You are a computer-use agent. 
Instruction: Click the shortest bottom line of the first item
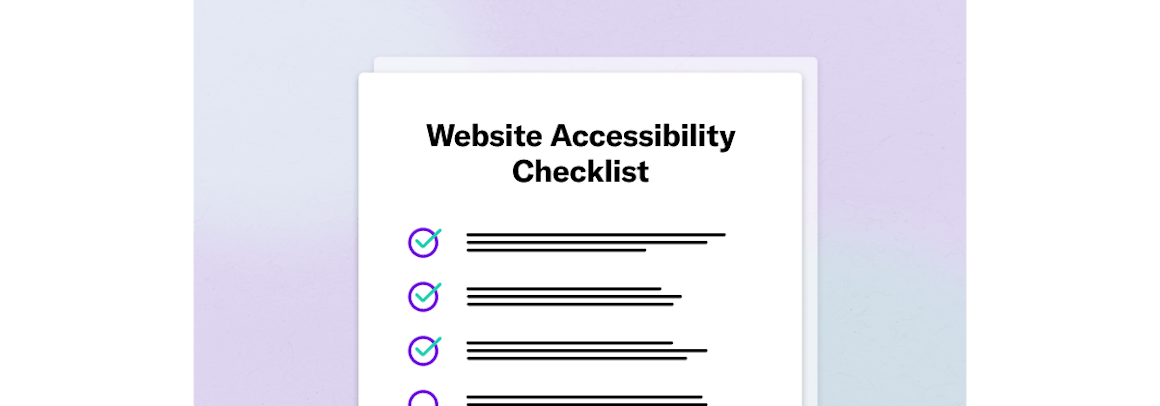click(x=556, y=250)
